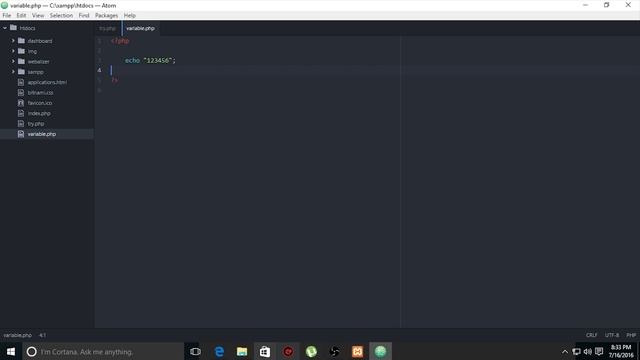640x360 pixels.
Task: Change UTF-8 encoding in status bar
Action: point(612,335)
